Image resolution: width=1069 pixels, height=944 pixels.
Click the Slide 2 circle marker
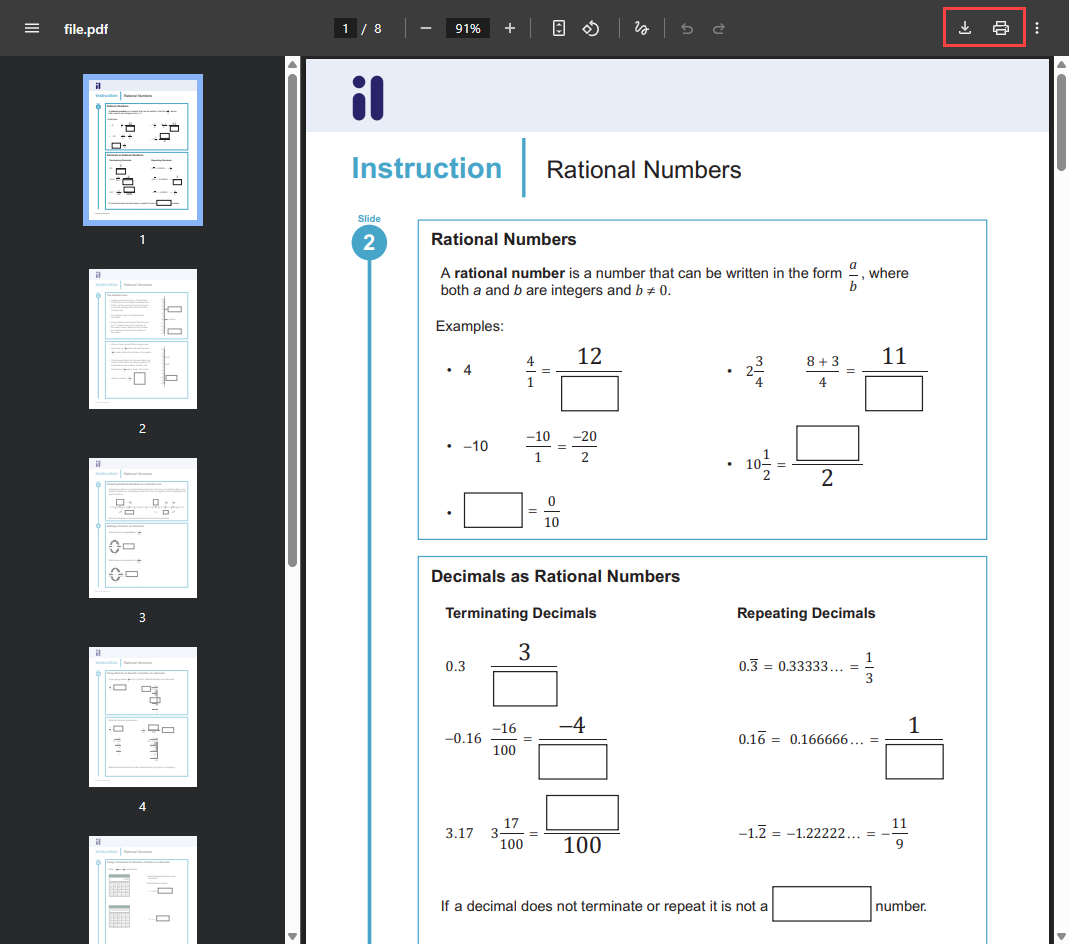tap(370, 243)
